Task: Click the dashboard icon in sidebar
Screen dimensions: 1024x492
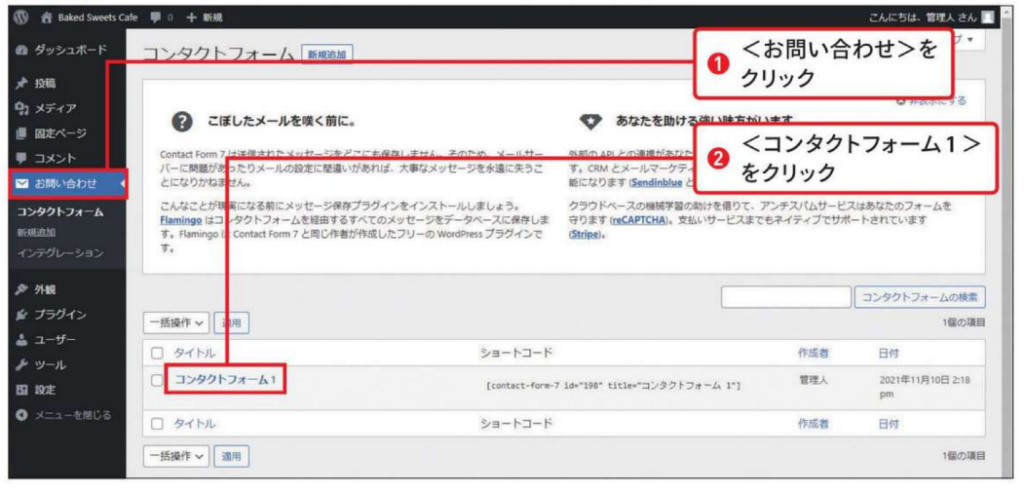Action: (x=22, y=49)
